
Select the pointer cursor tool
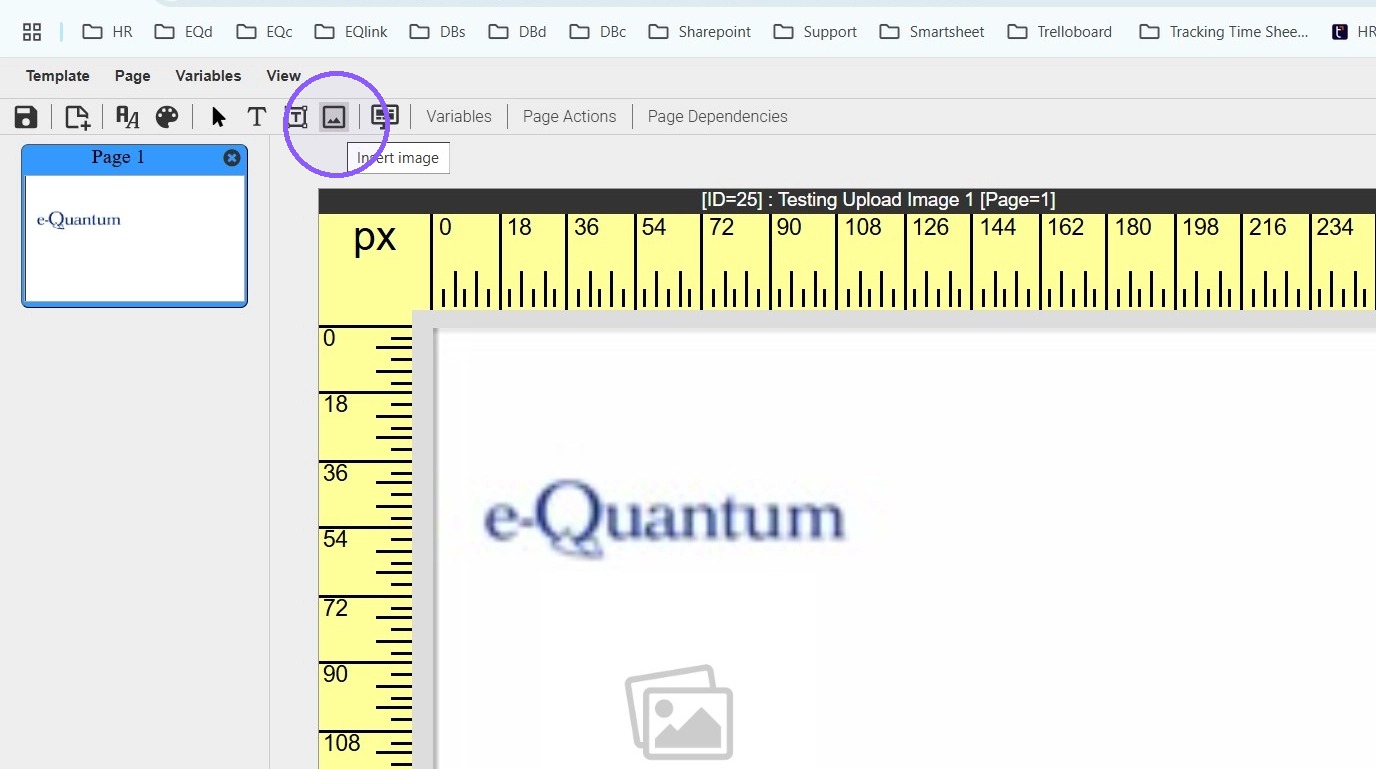point(219,117)
